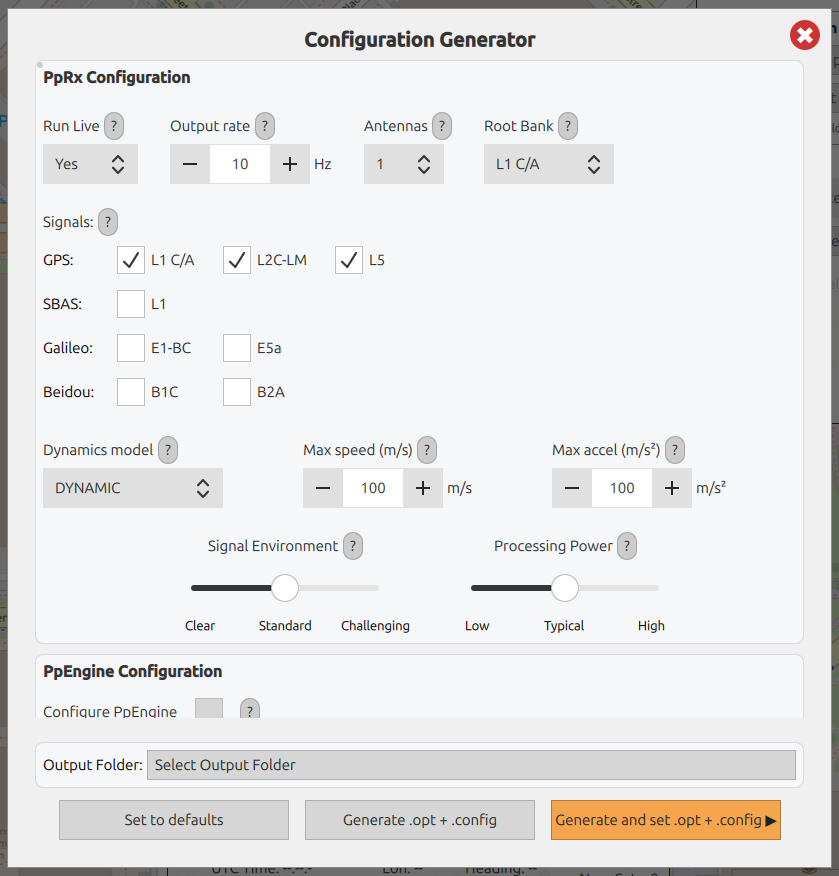
Task: Open help for Run Live
Action: pyautogui.click(x=114, y=126)
